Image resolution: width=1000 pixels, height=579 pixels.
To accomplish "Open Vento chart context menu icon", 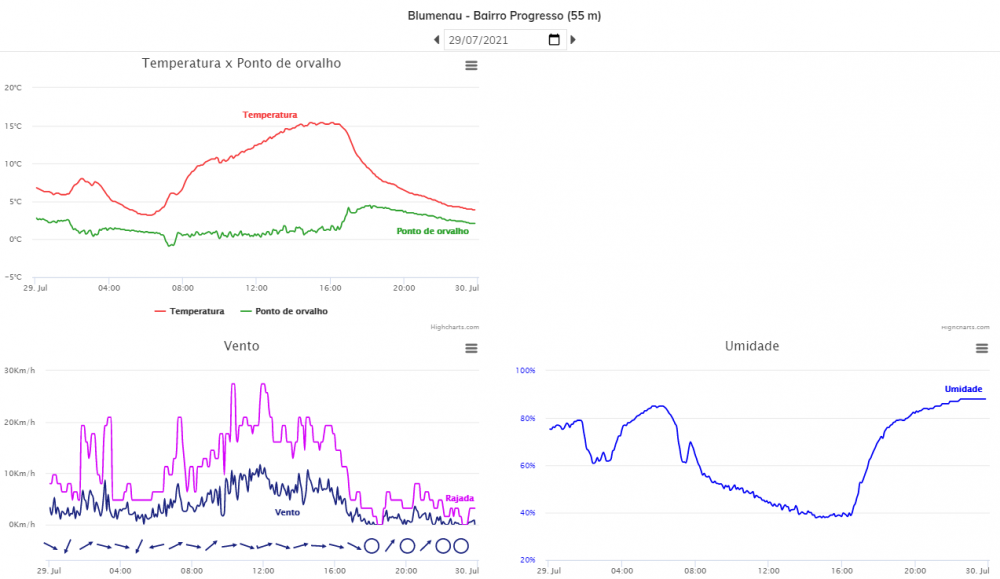I will (x=471, y=348).
